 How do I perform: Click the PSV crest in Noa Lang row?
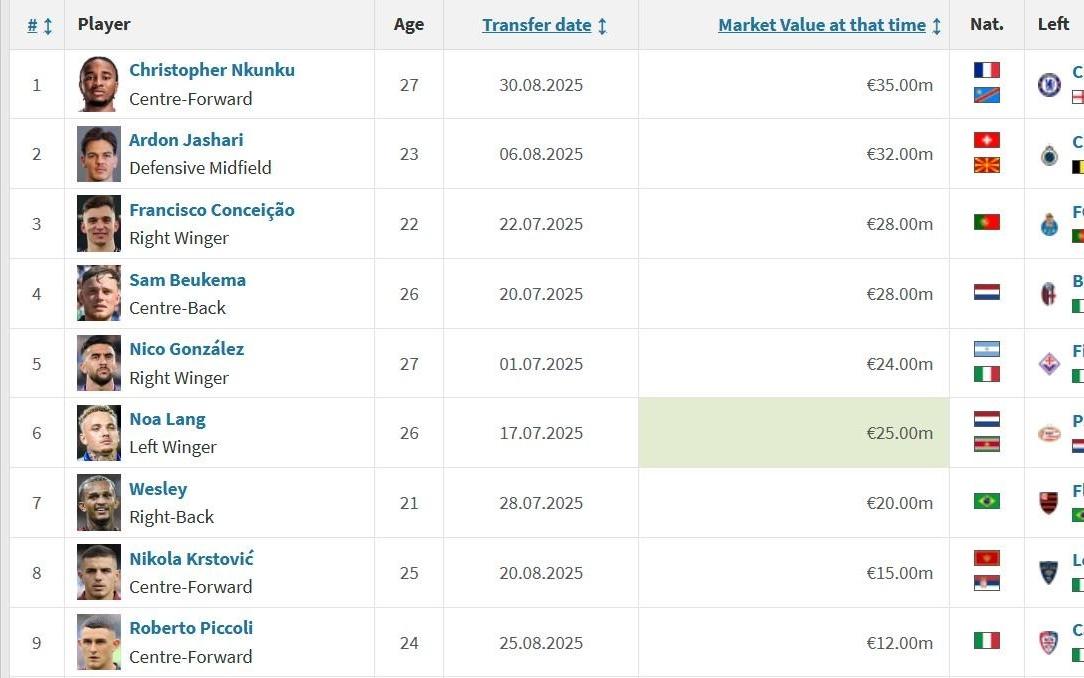click(1049, 433)
